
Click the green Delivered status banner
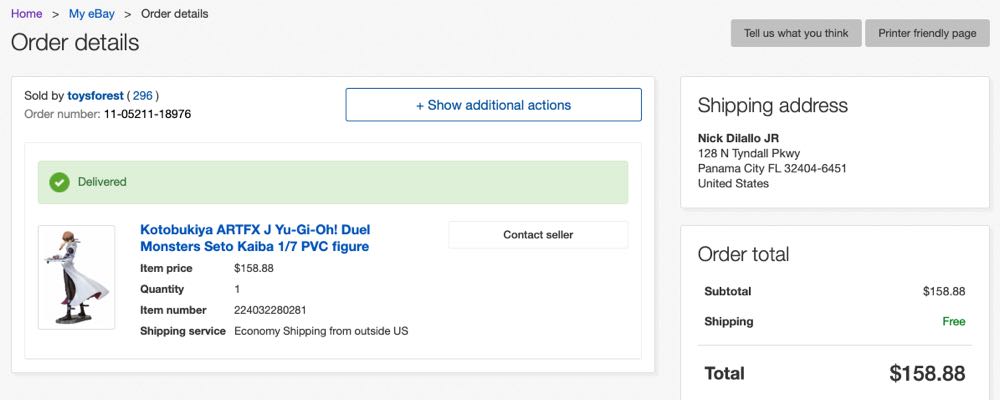[x=333, y=182]
